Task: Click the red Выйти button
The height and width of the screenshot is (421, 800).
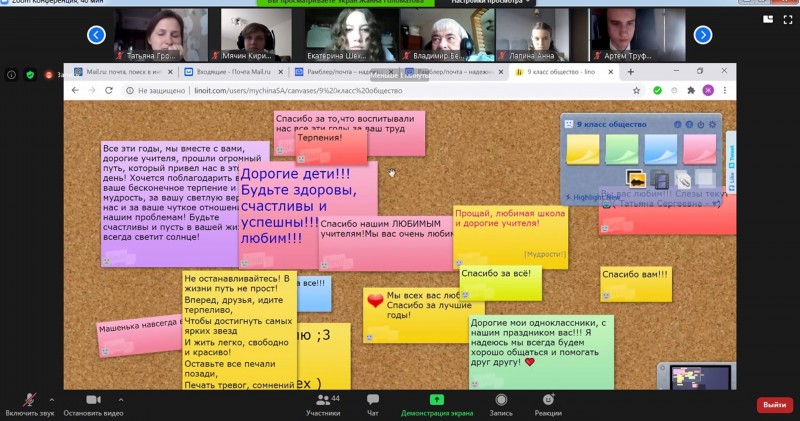Action: [x=774, y=405]
